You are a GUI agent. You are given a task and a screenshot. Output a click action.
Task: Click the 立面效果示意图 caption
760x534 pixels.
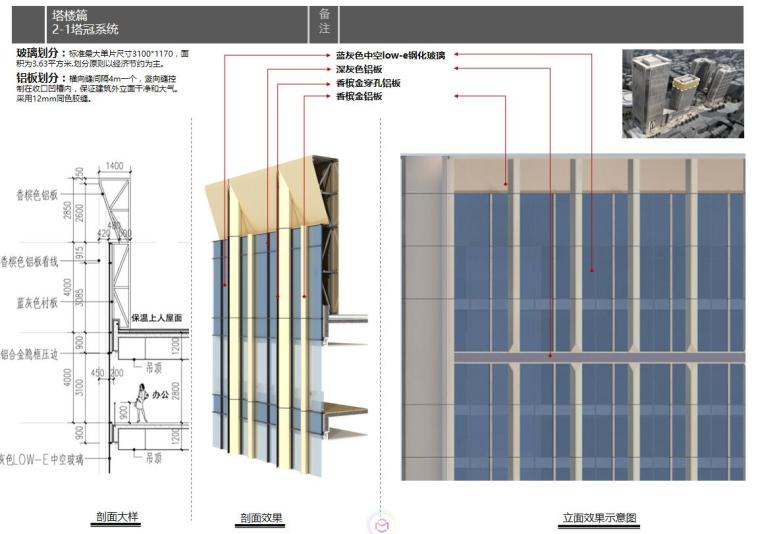pos(599,518)
